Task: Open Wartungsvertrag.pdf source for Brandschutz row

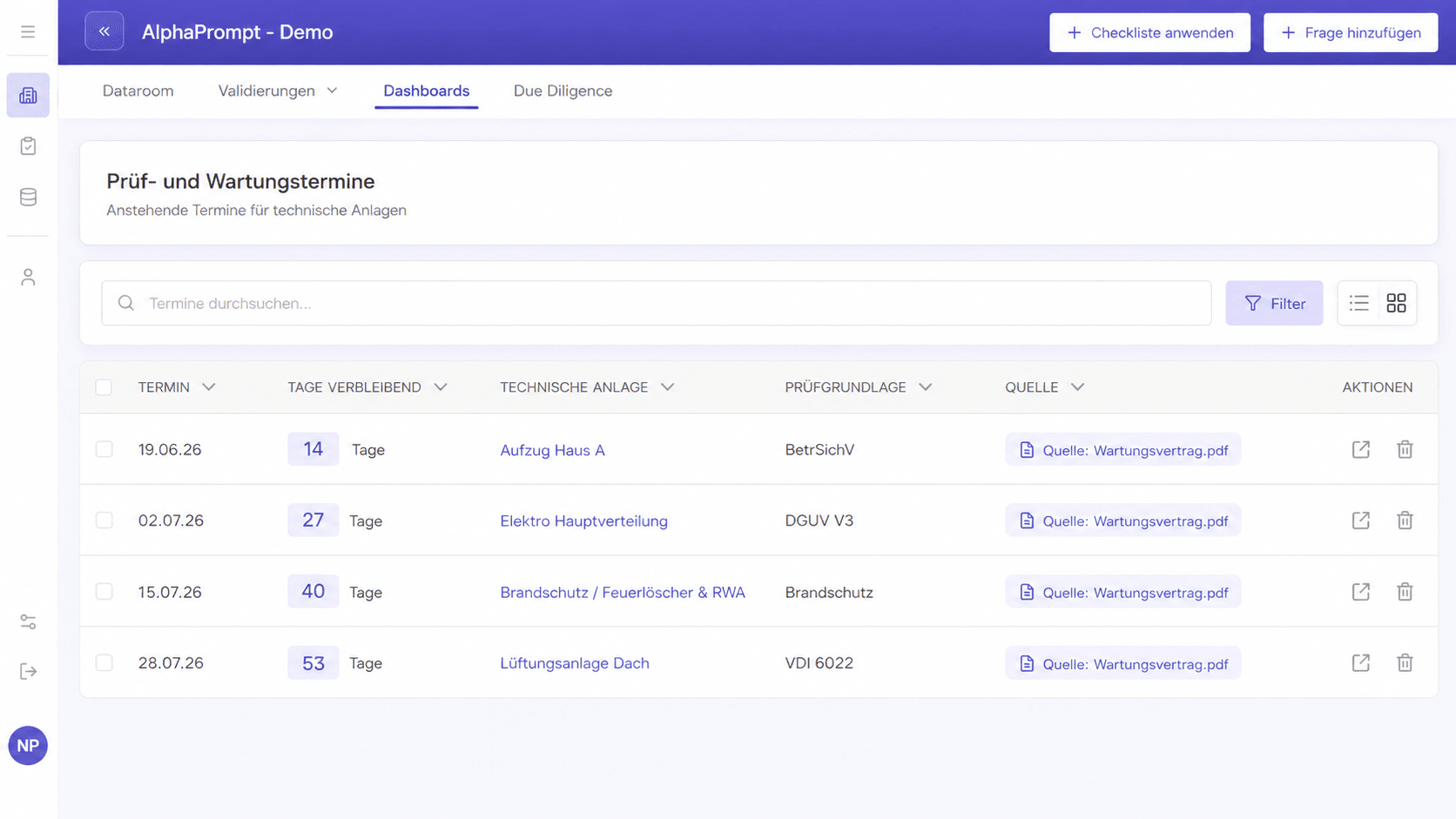Action: 1123,592
